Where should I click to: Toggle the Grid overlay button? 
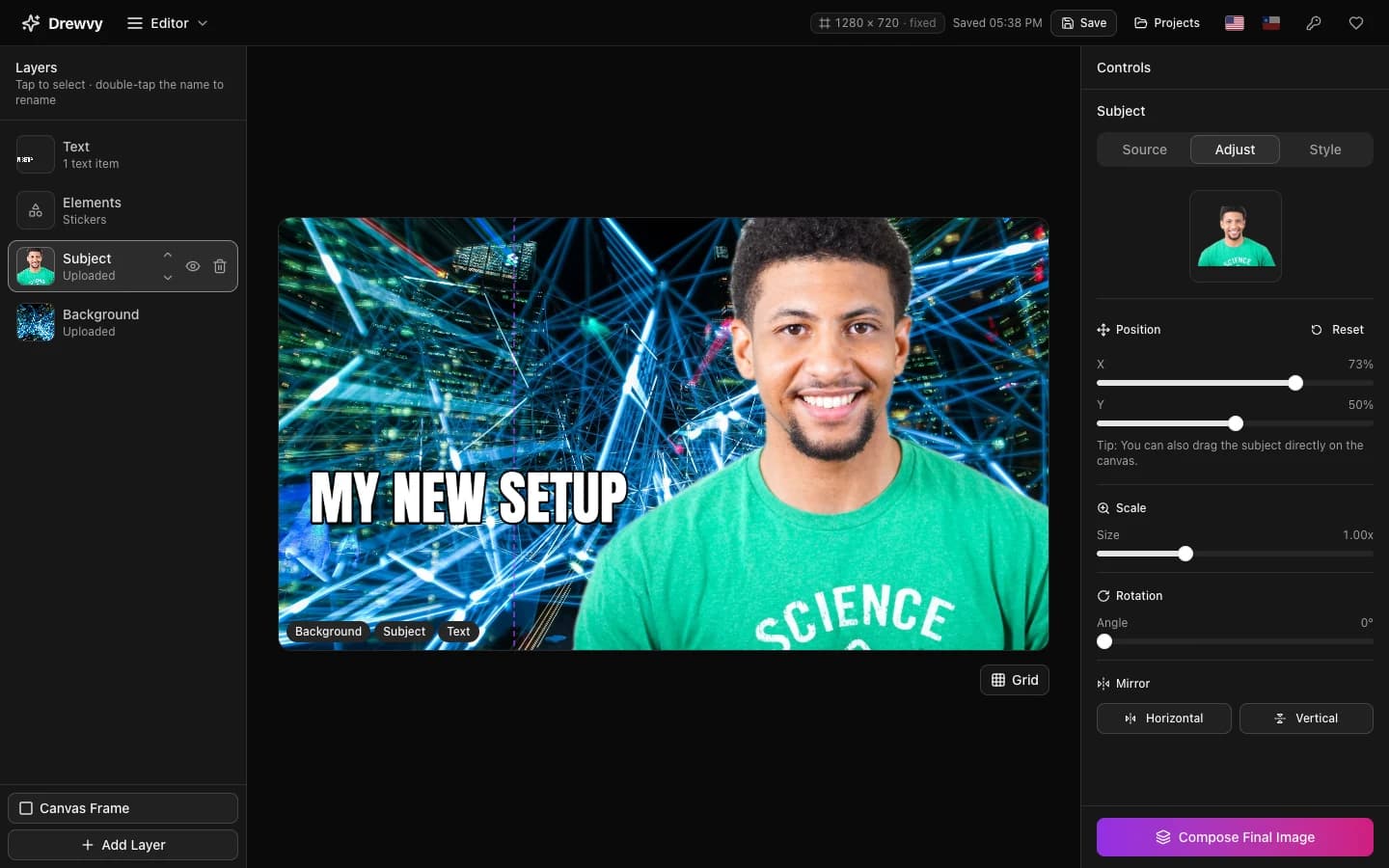click(x=1015, y=680)
